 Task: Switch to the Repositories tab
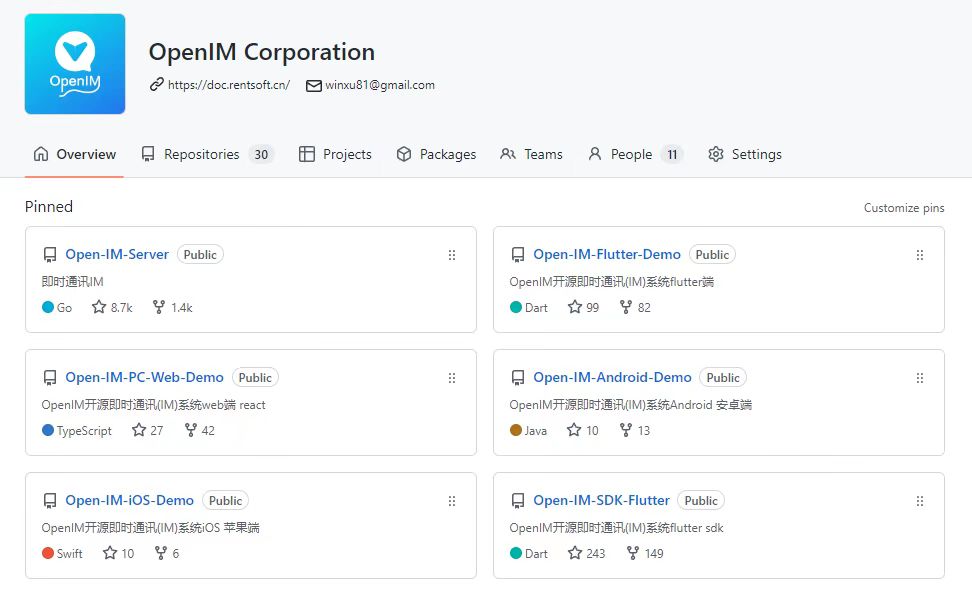(207, 154)
